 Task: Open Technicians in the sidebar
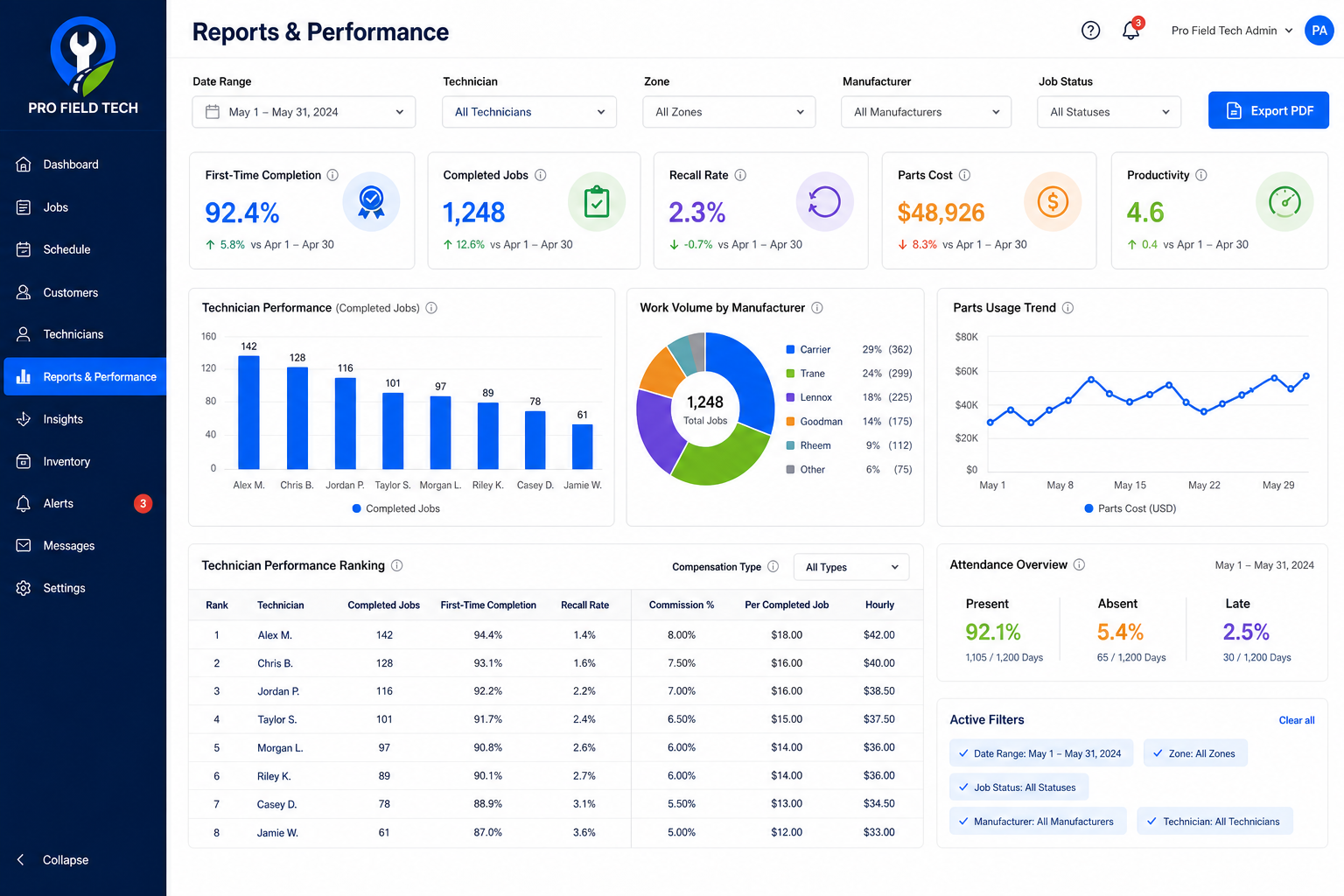[x=83, y=334]
